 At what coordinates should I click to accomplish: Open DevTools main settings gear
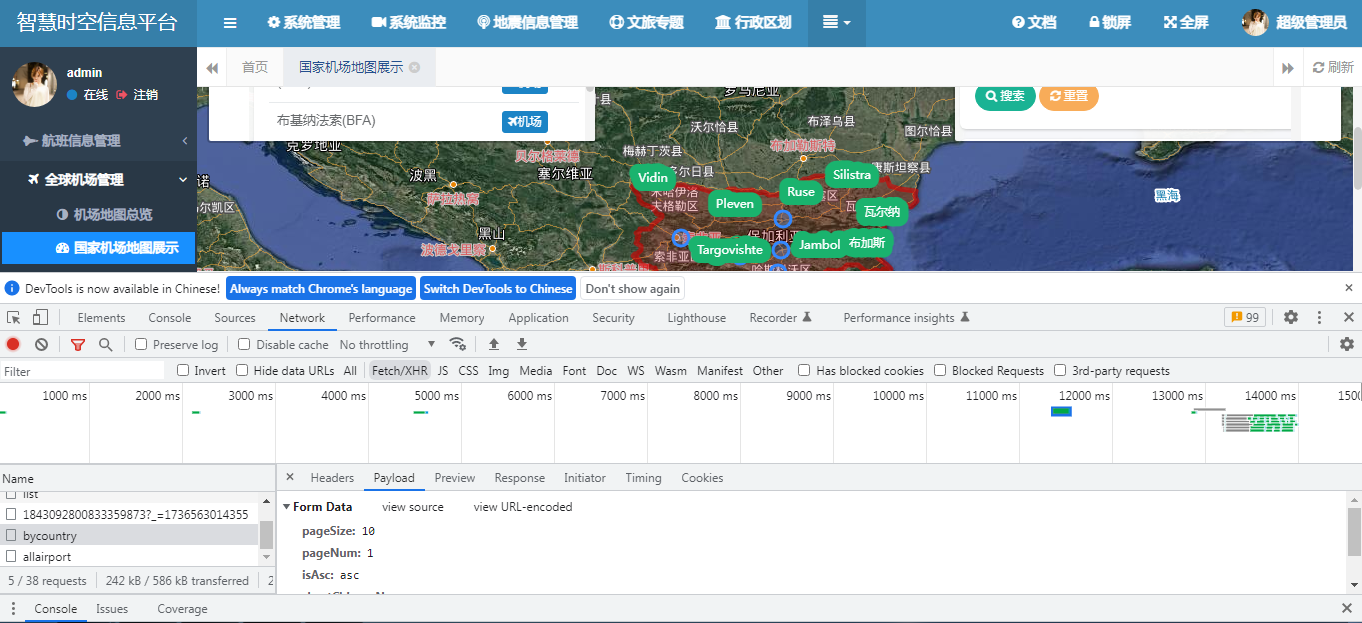click(1291, 317)
